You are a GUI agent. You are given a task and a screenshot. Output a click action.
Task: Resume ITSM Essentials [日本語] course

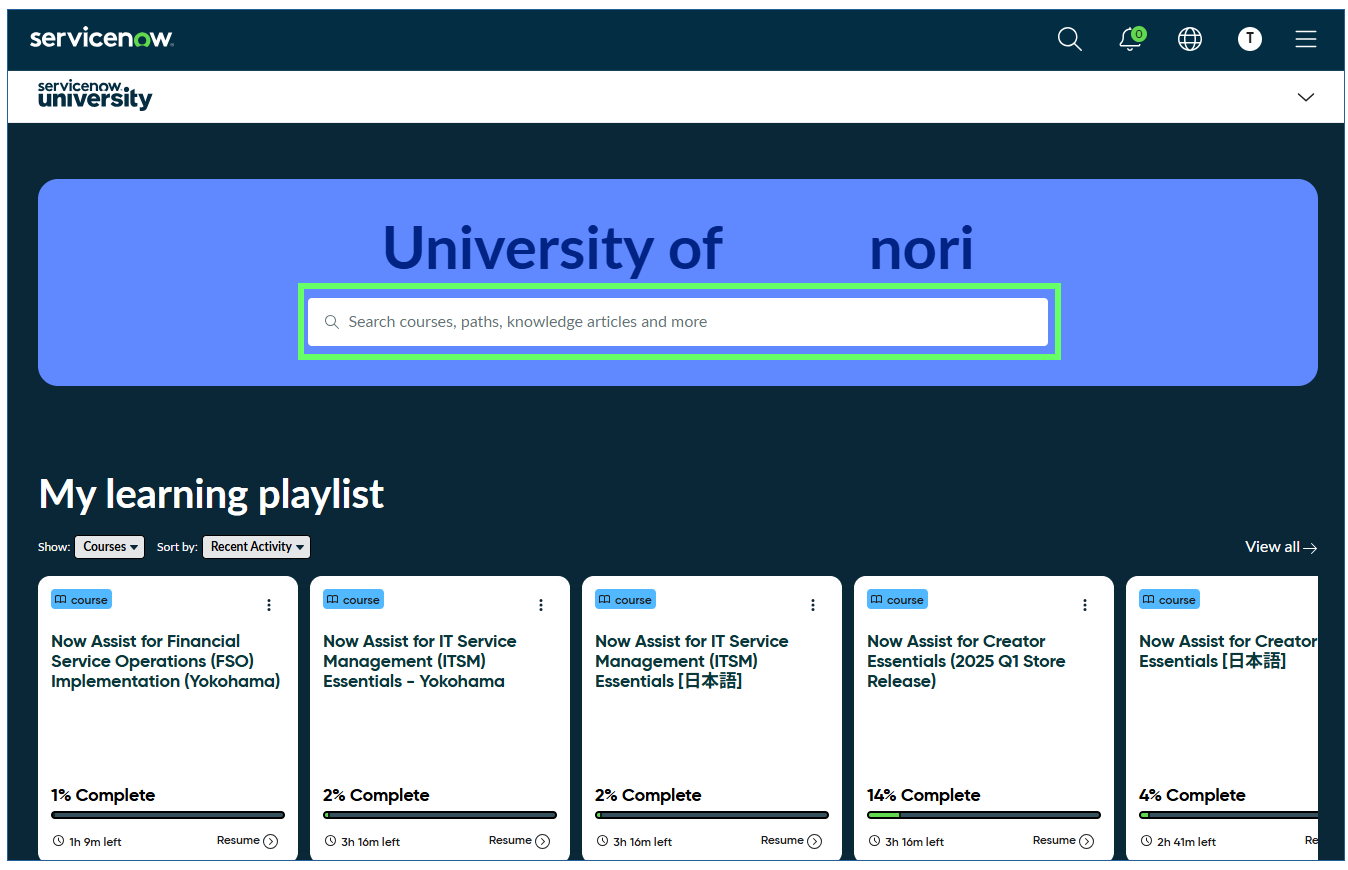[792, 841]
